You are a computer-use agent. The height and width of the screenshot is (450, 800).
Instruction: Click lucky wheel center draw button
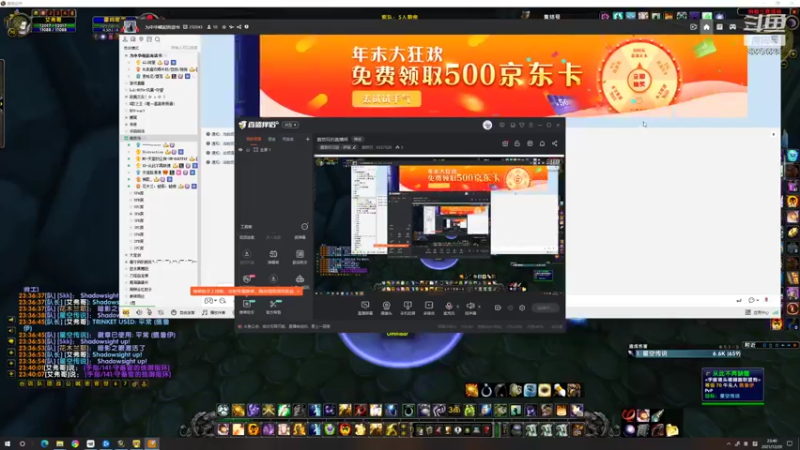click(639, 80)
